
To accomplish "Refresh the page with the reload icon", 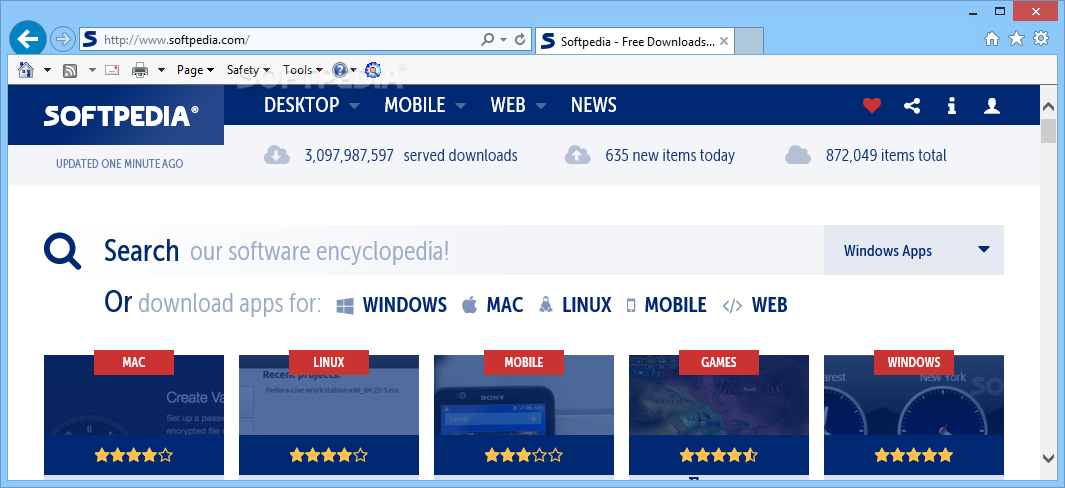I will pyautogui.click(x=520, y=40).
